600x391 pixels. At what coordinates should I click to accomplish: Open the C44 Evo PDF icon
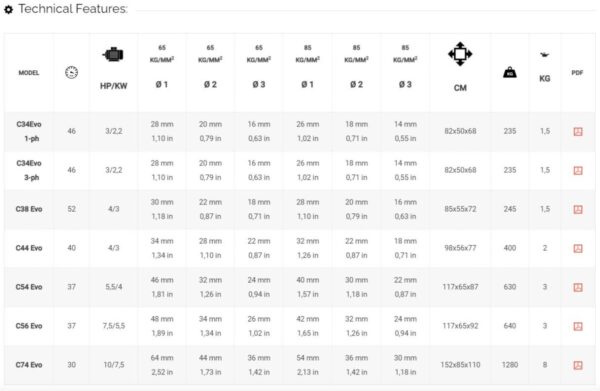coord(578,248)
